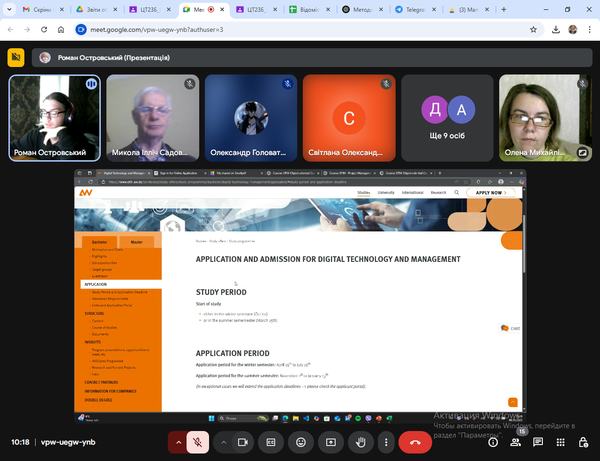Toggle the camera on or off

click(x=241, y=441)
